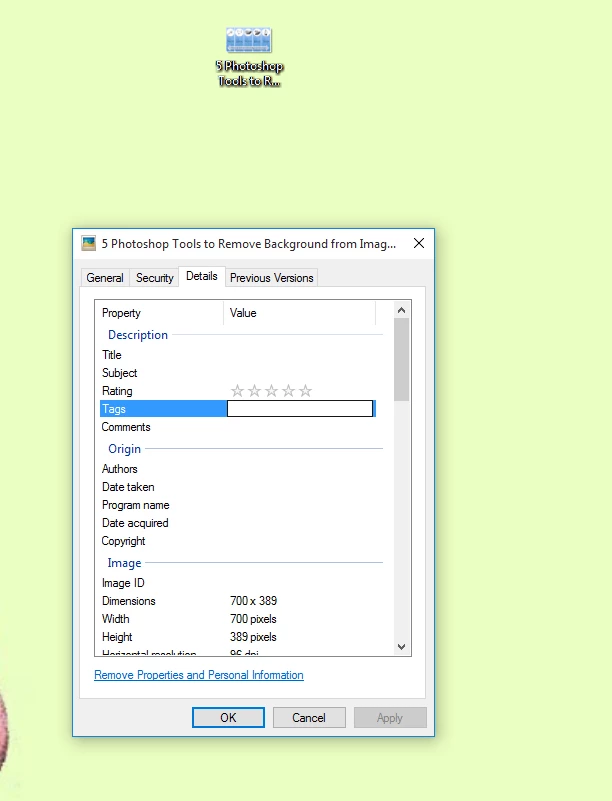Go to the Previous Versions tab
Screen dimensions: 612x801
[271, 277]
